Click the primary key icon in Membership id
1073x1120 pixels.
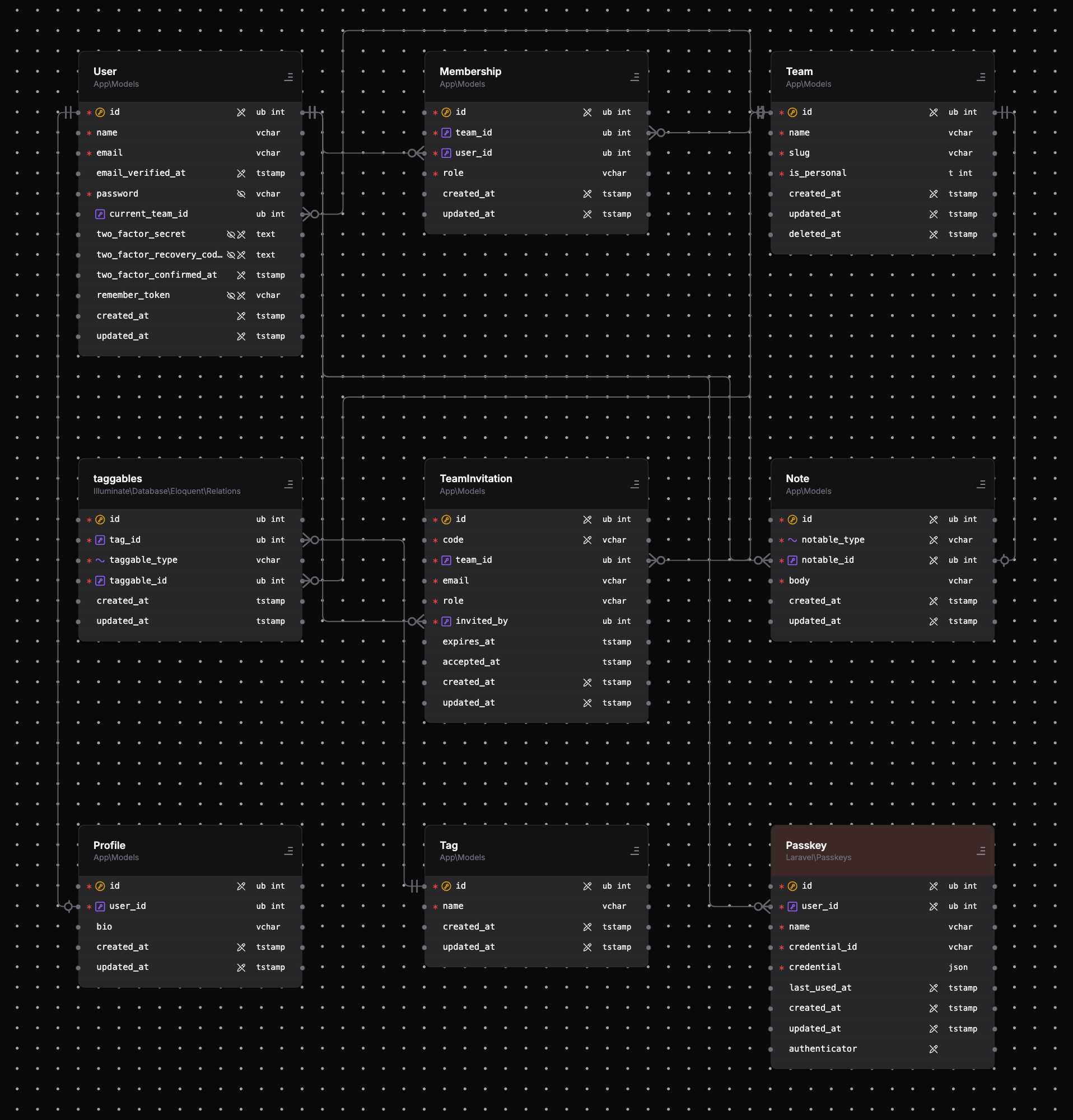446,113
